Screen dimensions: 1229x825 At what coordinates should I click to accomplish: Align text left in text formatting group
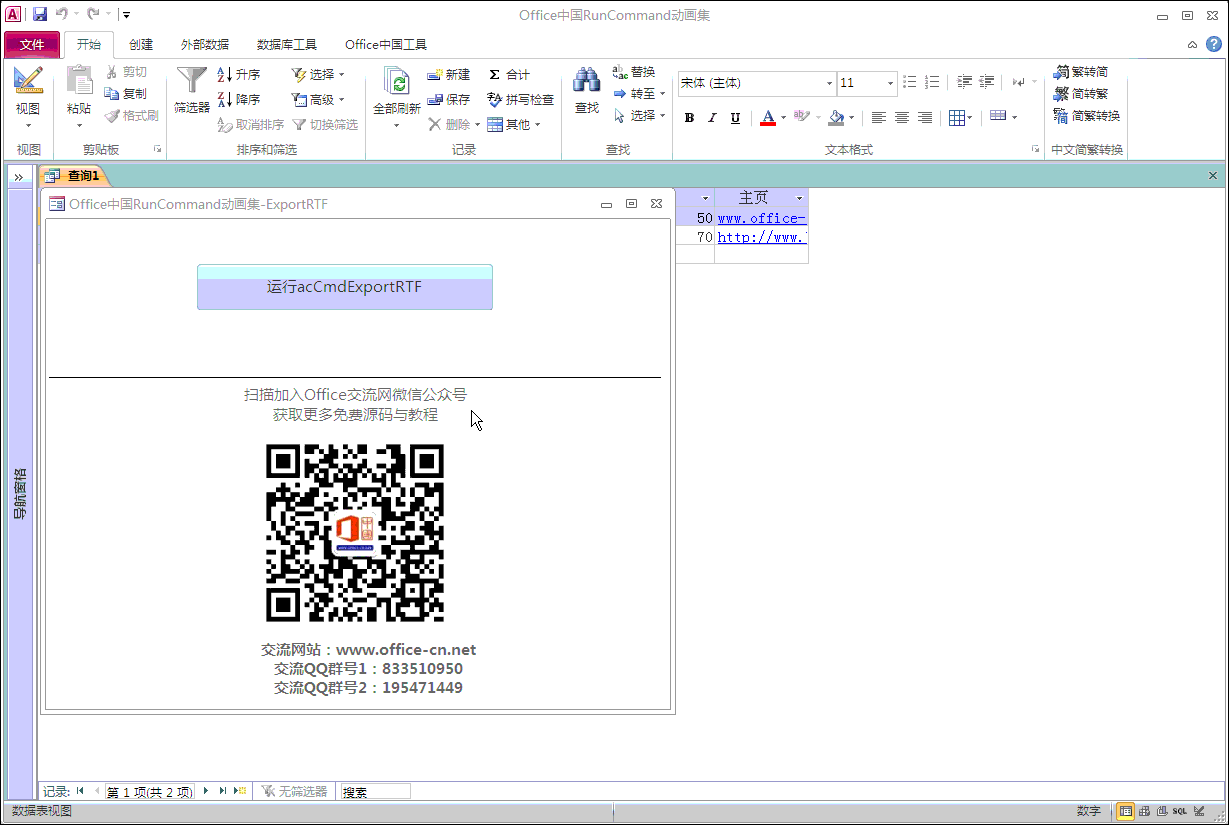click(x=879, y=118)
